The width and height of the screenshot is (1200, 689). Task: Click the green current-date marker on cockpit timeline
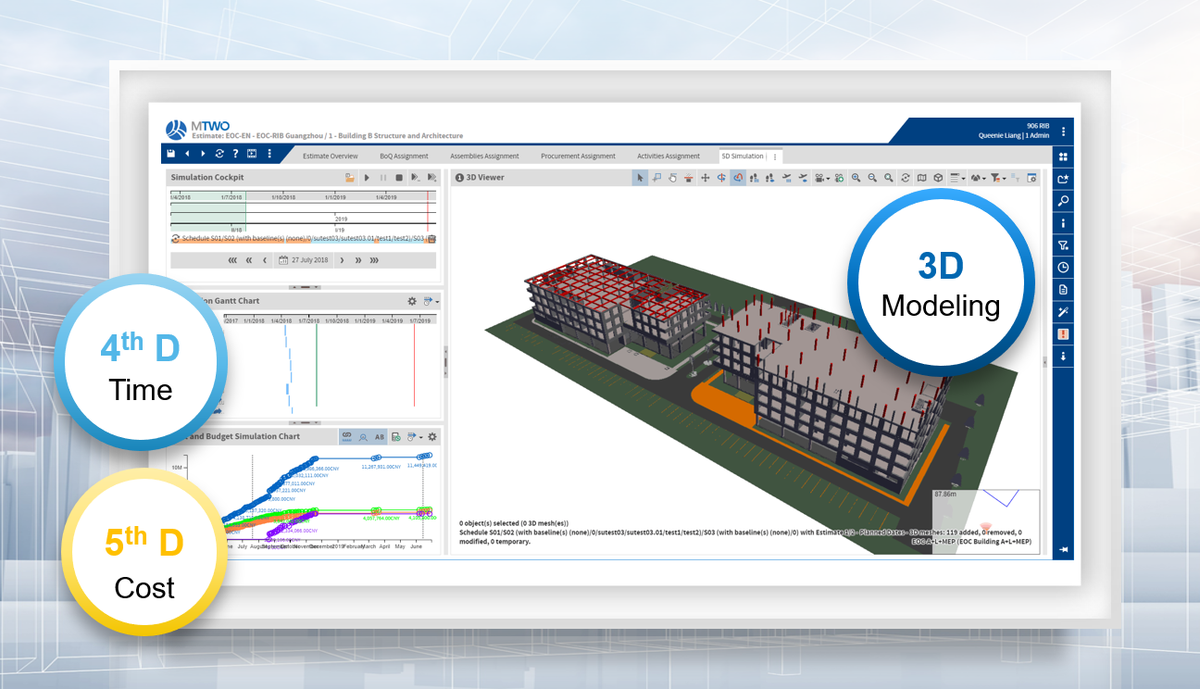[x=246, y=211]
